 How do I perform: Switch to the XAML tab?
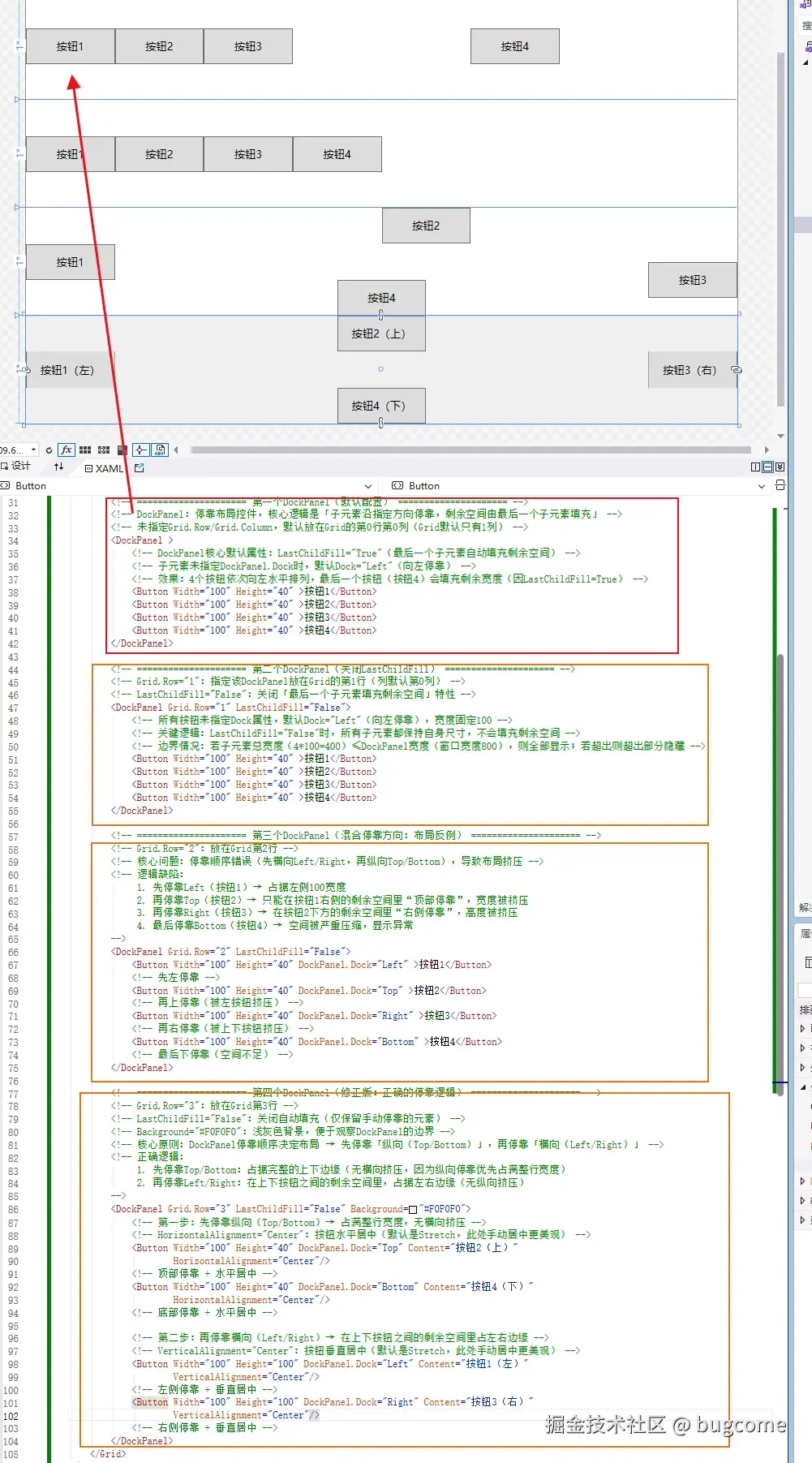pos(104,468)
